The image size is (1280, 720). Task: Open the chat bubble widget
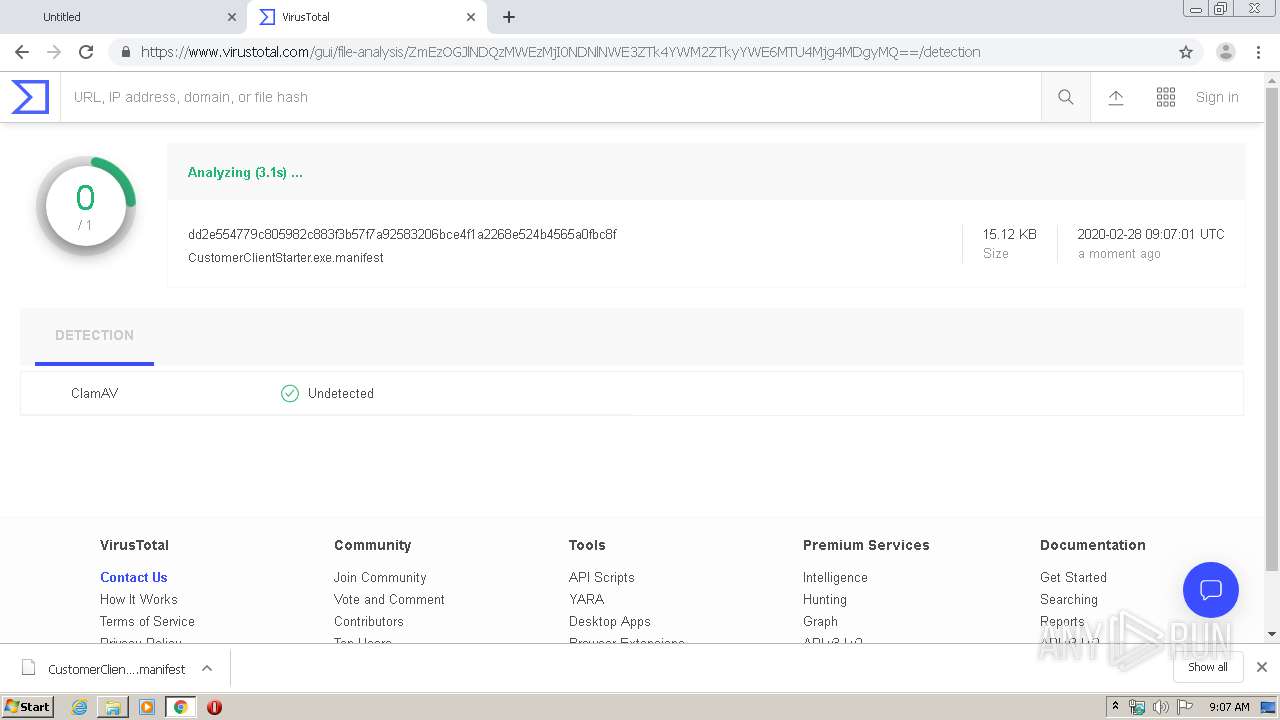[x=1211, y=590]
